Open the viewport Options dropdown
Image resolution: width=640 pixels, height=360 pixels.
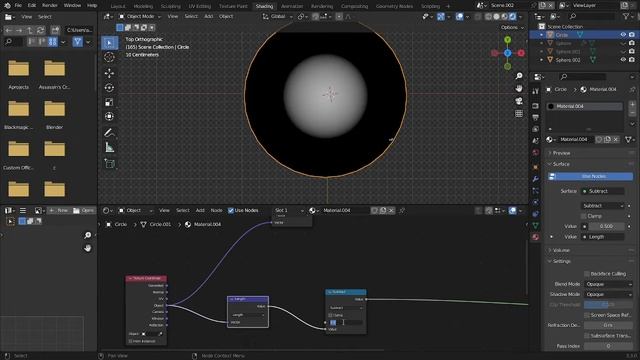pos(512,27)
